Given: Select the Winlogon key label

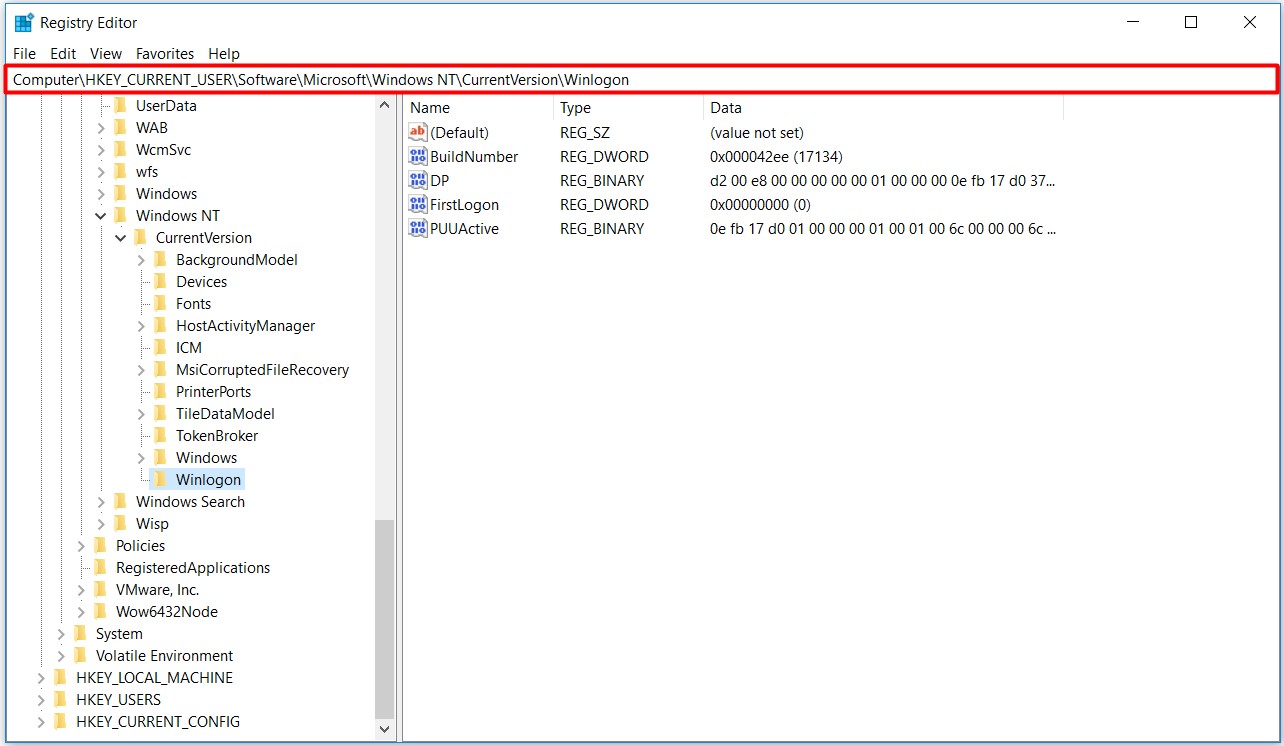Looking at the screenshot, I should click(x=208, y=479).
